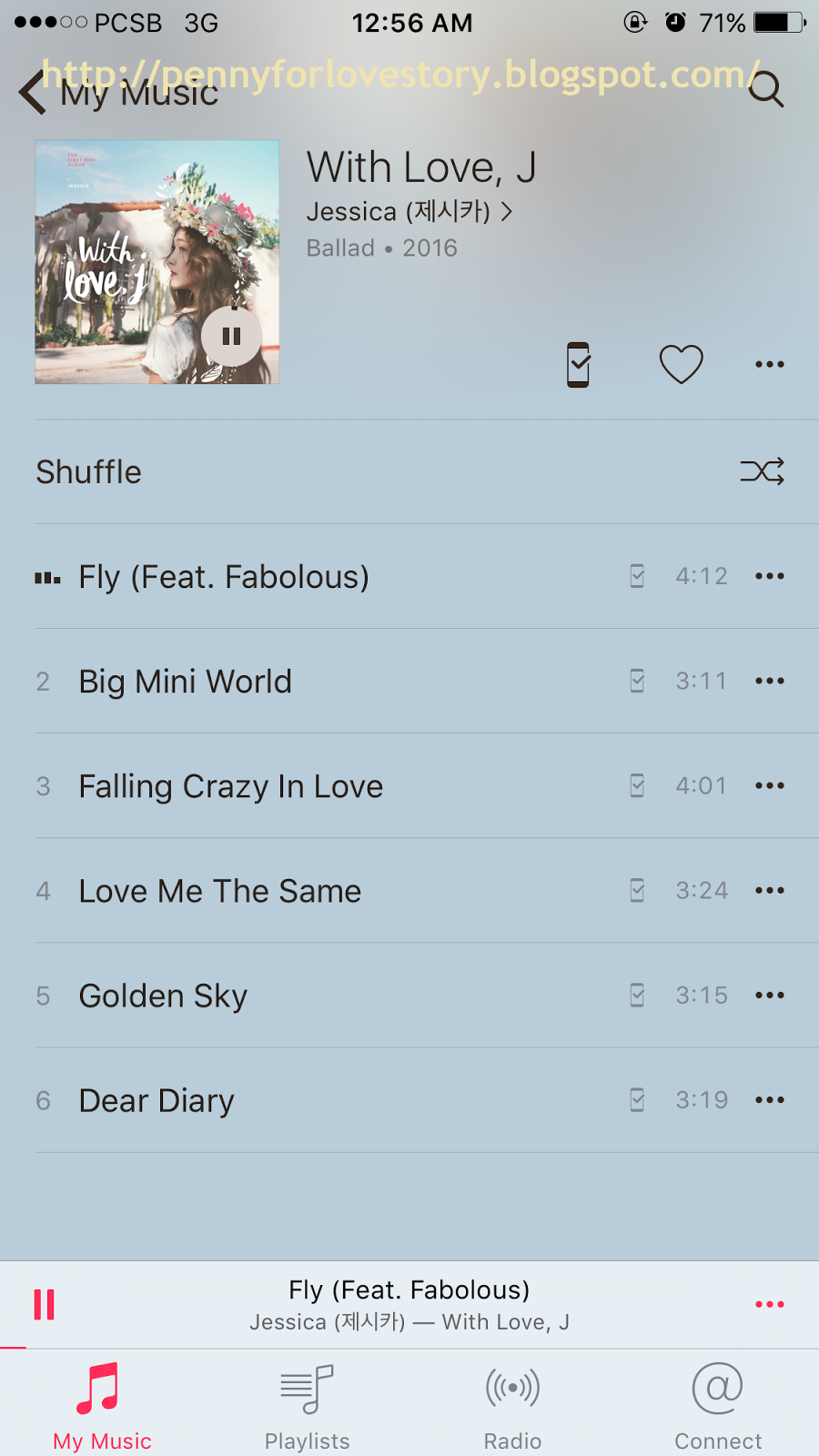Open album more options ellipsis
This screenshot has height=1456, width=819.
(770, 364)
